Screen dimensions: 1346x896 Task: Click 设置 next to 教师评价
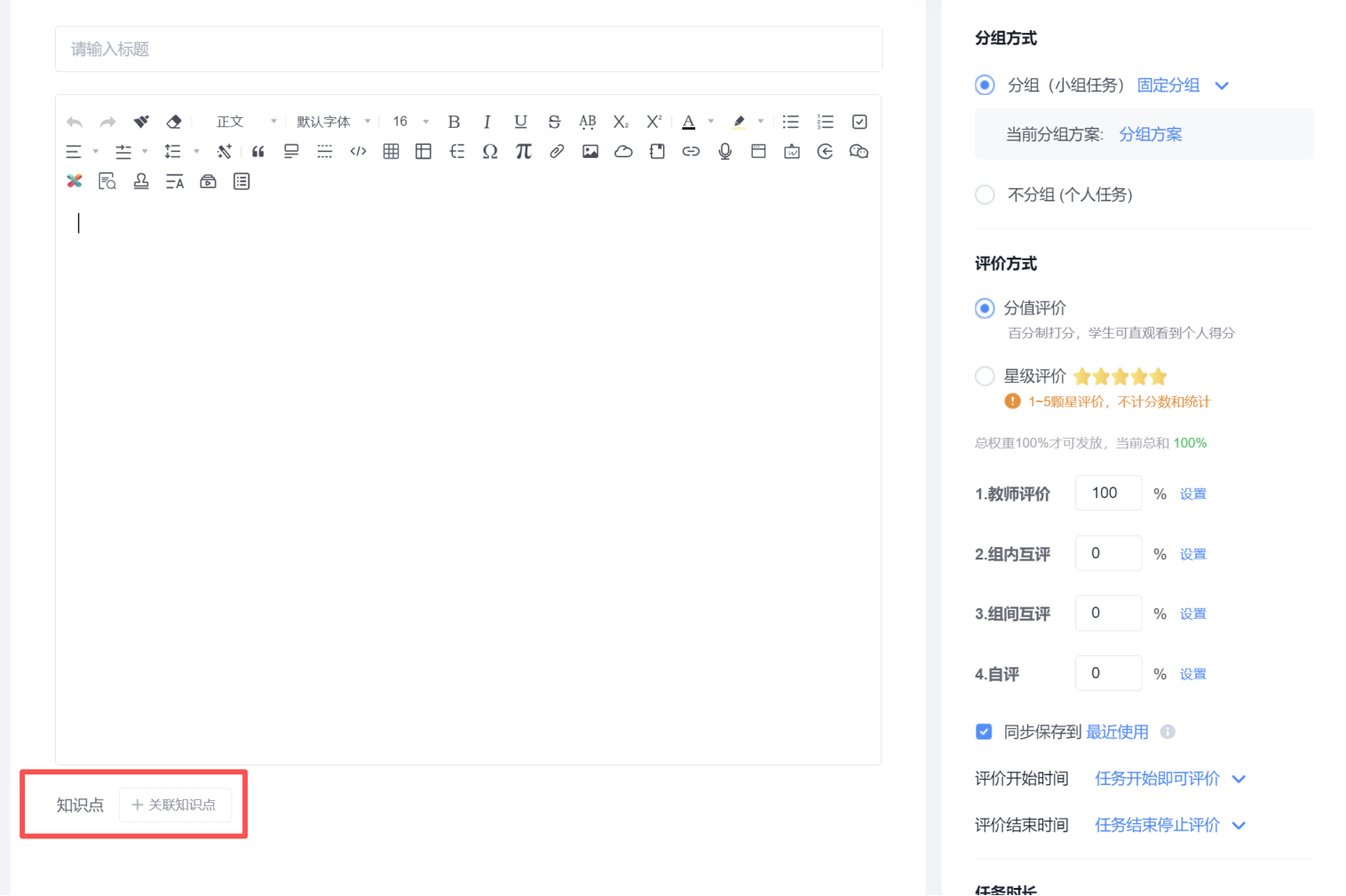[1193, 494]
